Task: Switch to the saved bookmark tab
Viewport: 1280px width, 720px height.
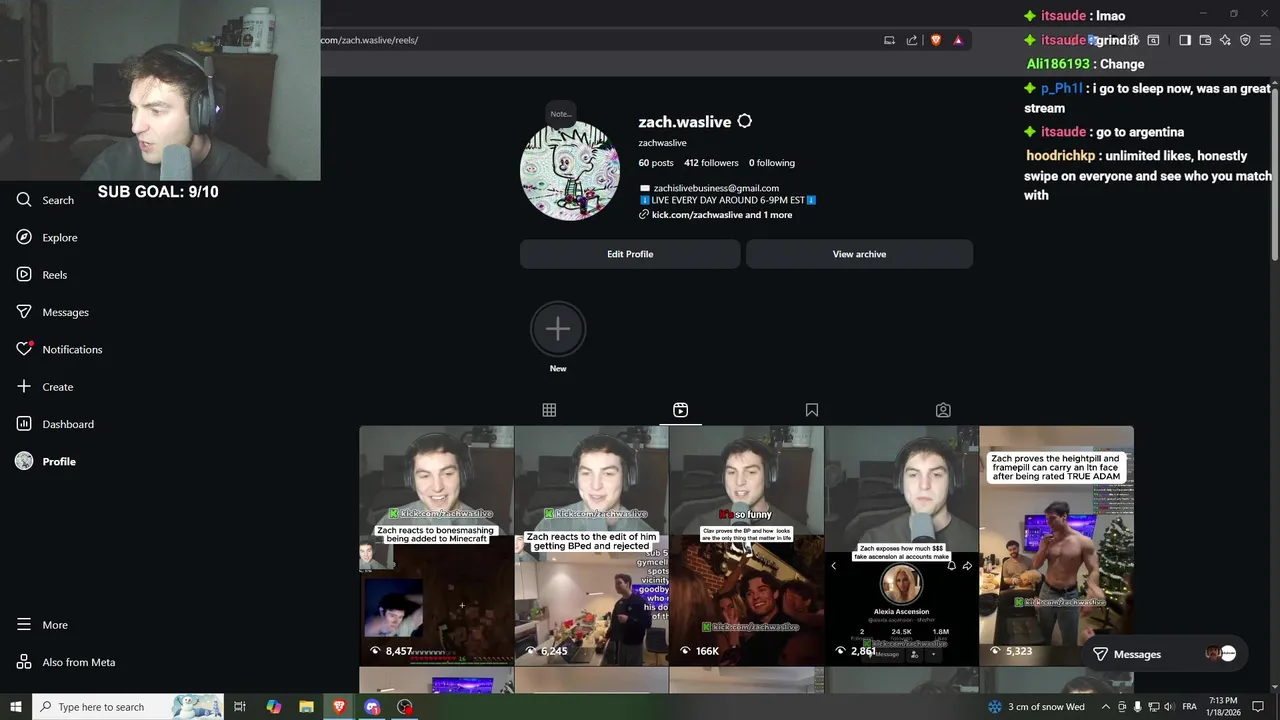Action: click(x=812, y=410)
